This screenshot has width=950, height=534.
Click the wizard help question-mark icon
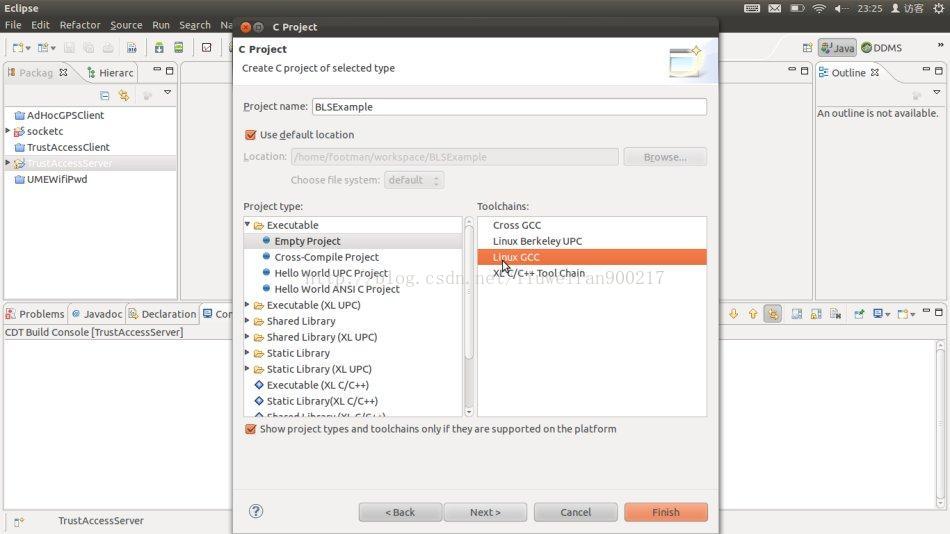click(256, 511)
